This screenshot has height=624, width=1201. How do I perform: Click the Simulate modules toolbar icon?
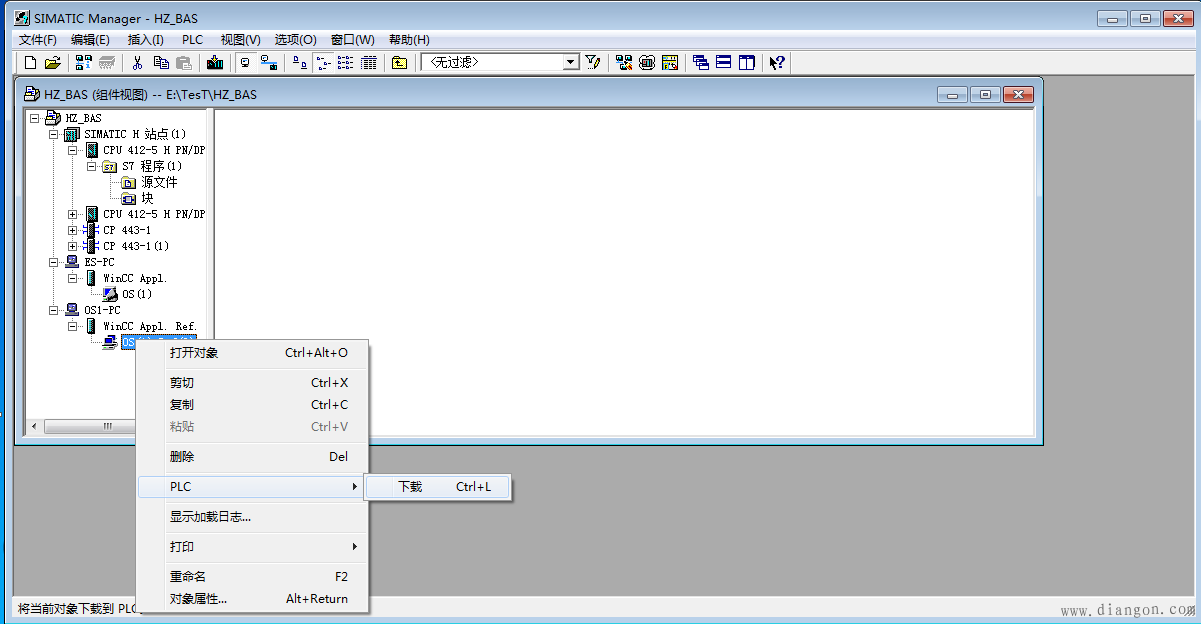click(647, 62)
